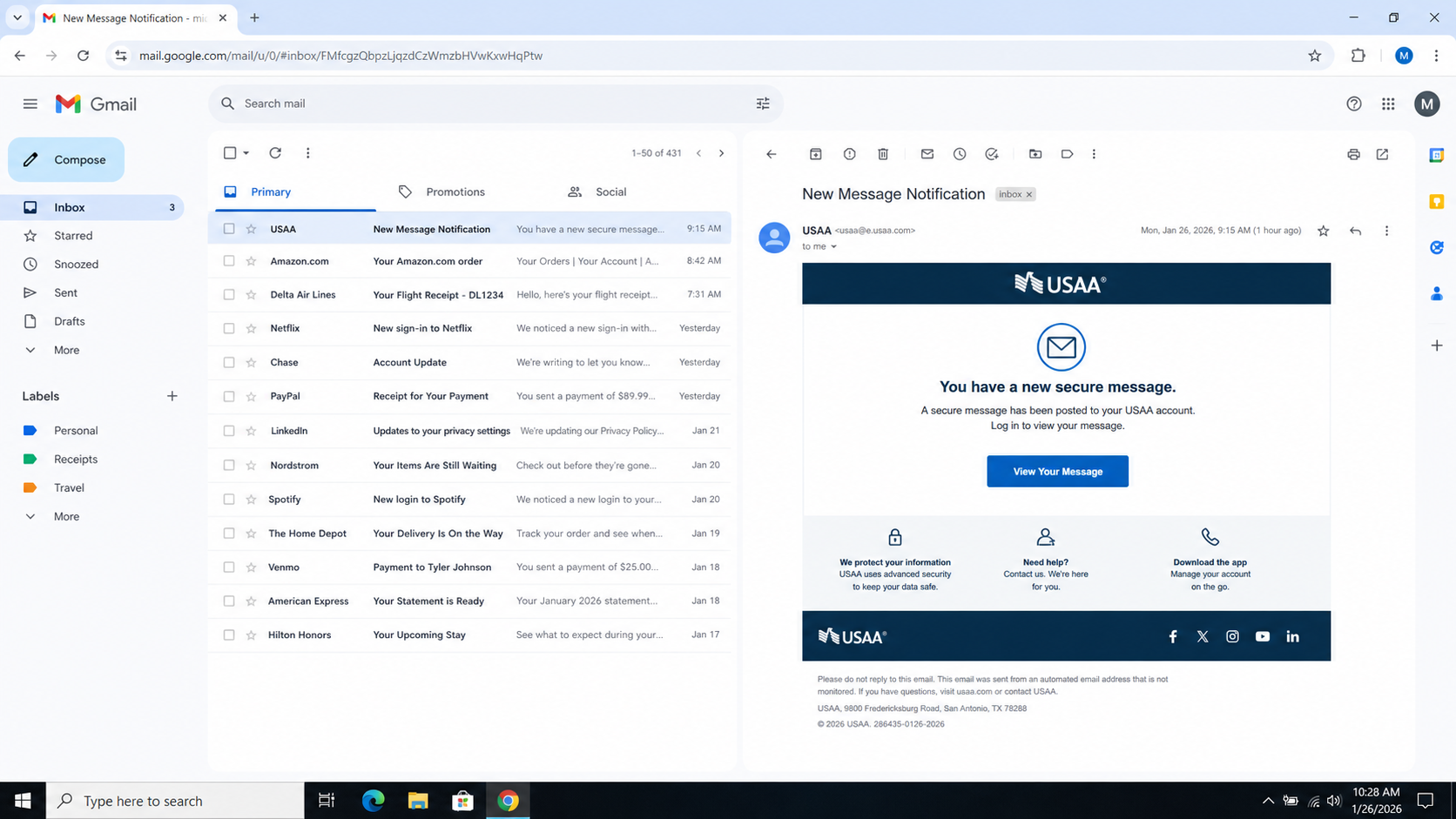Click the Search mail field

[495, 104]
